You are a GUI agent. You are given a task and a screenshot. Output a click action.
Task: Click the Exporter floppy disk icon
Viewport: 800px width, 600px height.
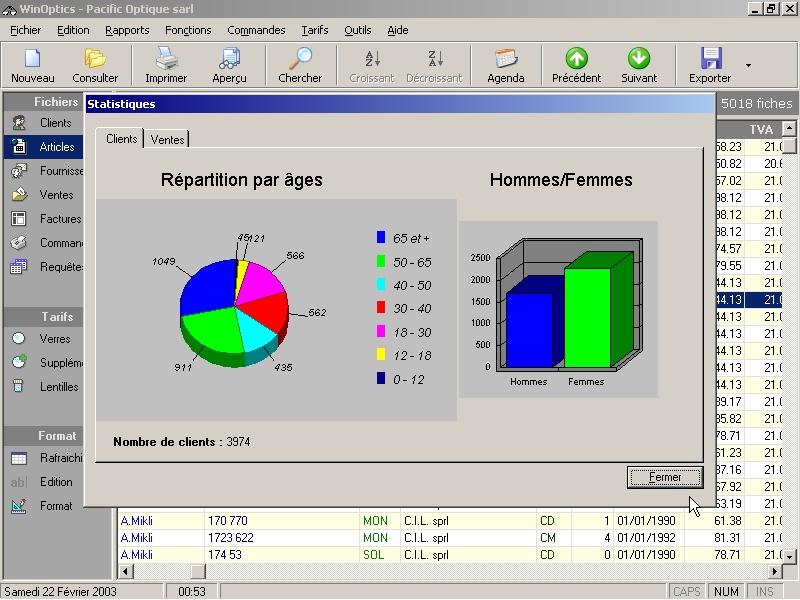[710, 59]
